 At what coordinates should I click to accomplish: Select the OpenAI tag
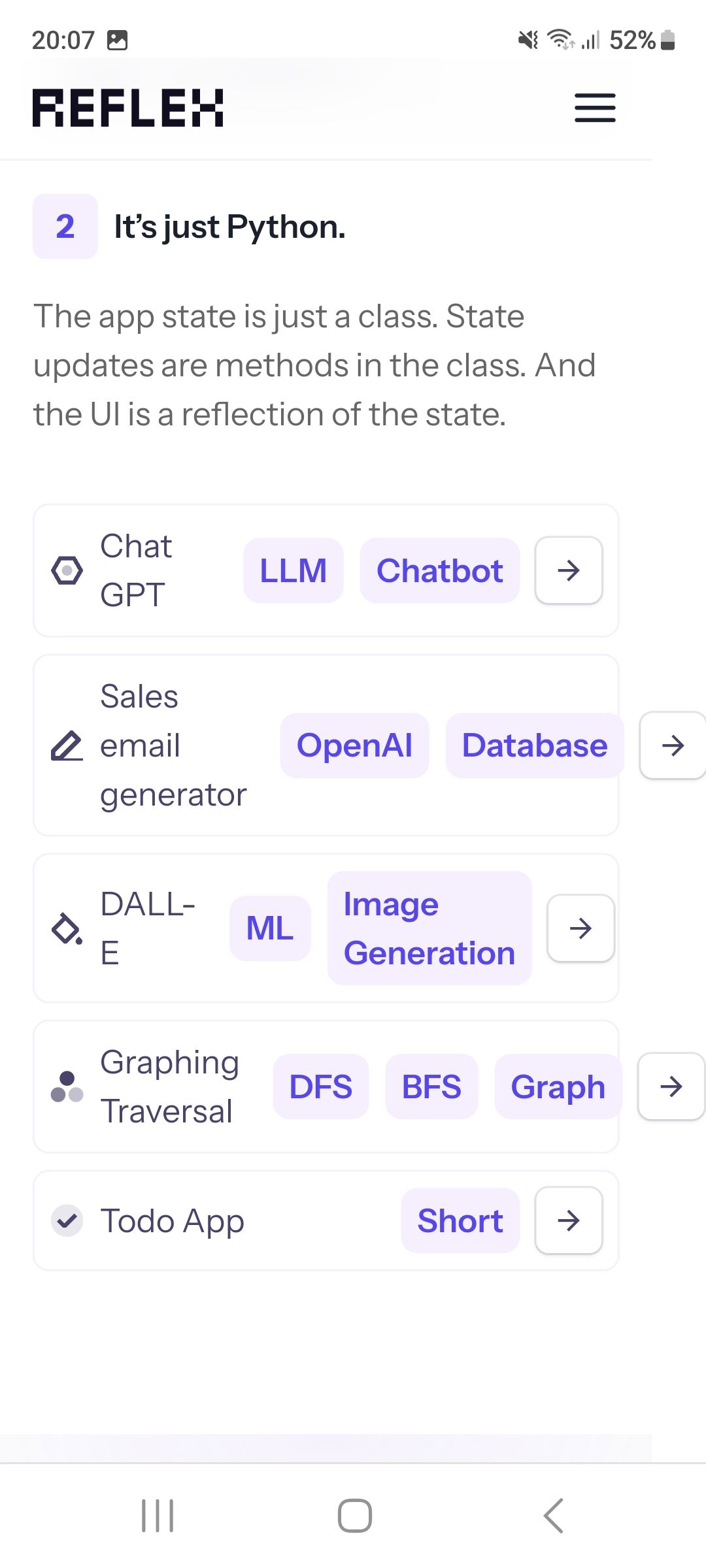pos(354,745)
